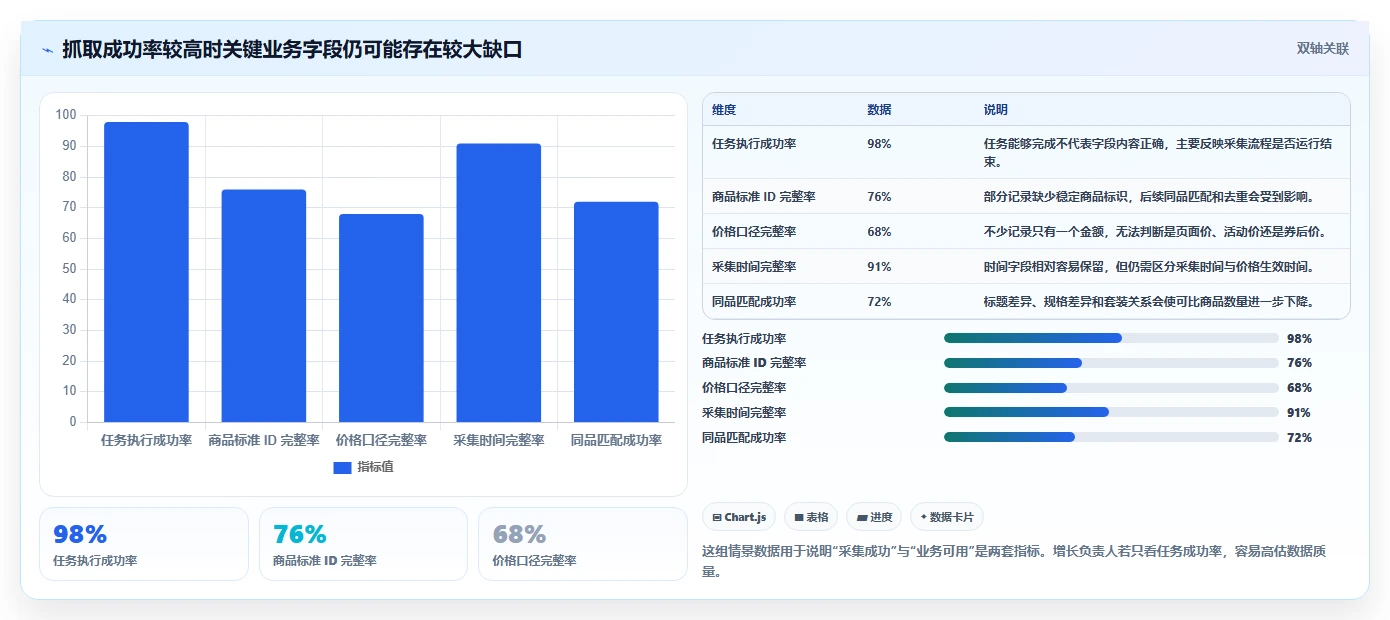Click table cell 采集时间完整率
Image resolution: width=1390 pixels, height=620 pixels.
(x=754, y=267)
